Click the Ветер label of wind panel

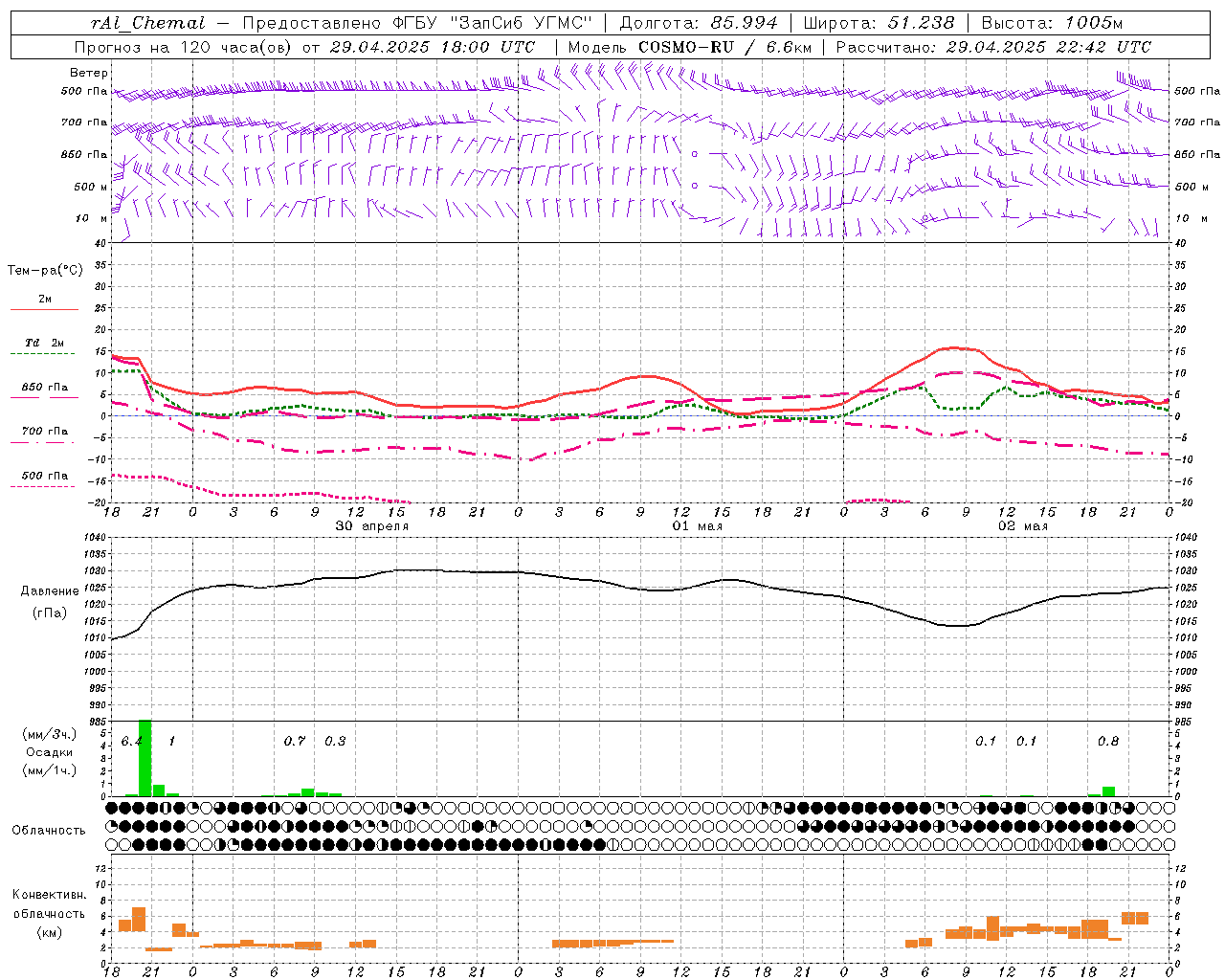pyautogui.click(x=89, y=73)
